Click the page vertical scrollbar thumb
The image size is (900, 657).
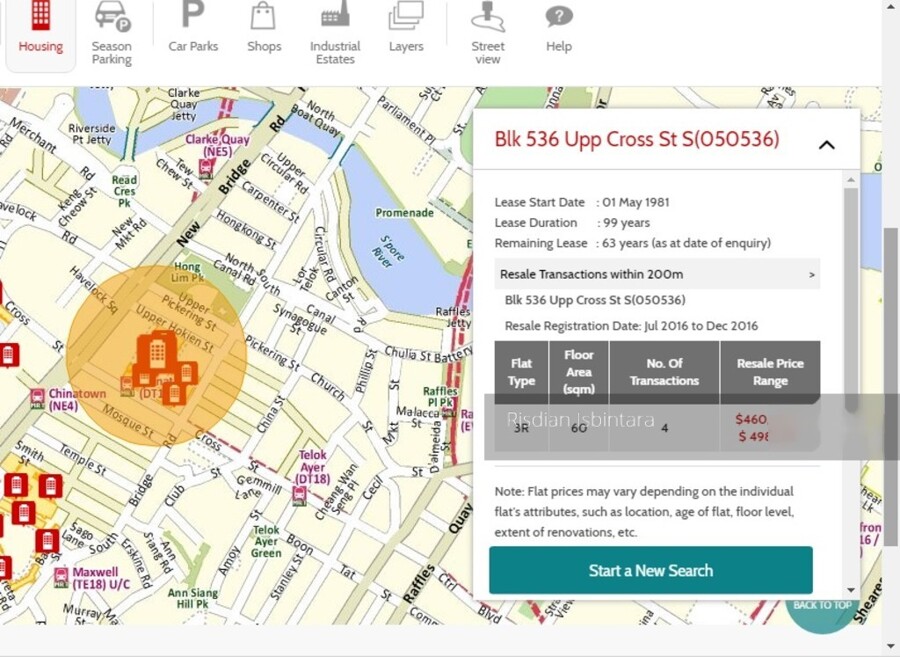(x=891, y=387)
